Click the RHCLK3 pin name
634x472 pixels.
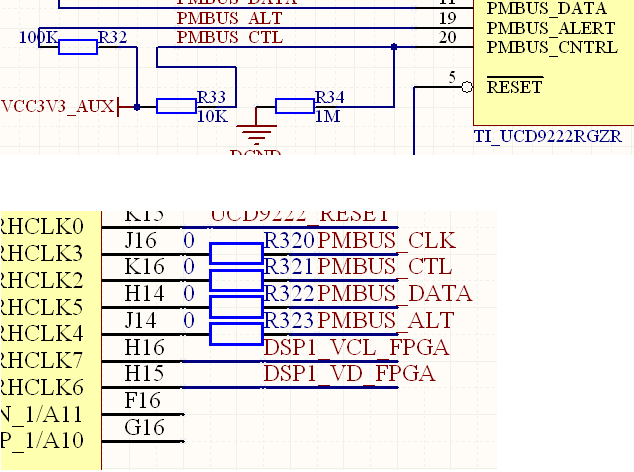tap(42, 254)
